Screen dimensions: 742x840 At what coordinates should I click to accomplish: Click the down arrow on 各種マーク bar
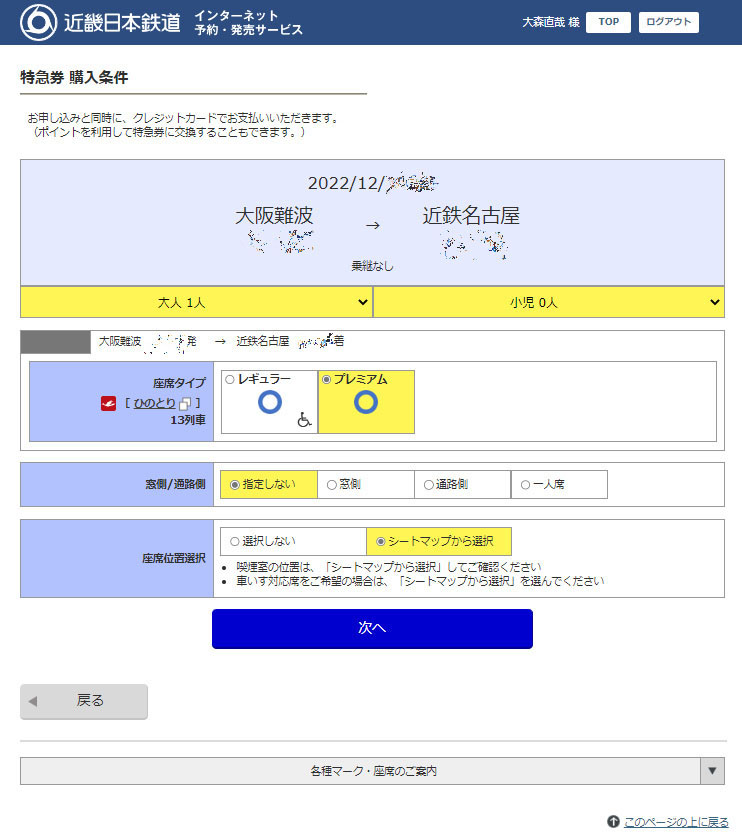pos(713,771)
